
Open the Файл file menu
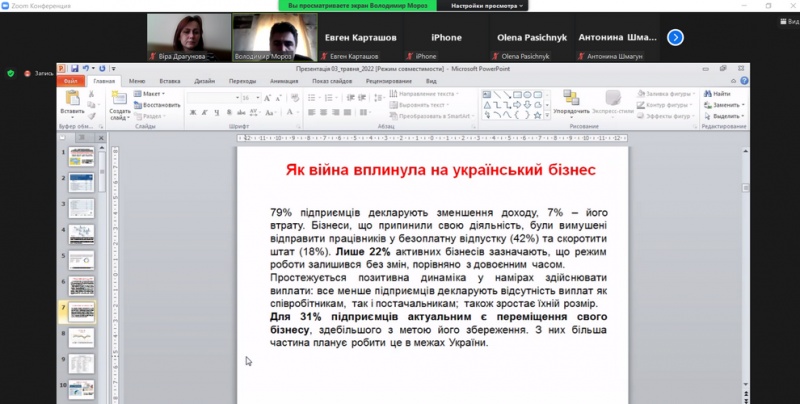[x=71, y=80]
